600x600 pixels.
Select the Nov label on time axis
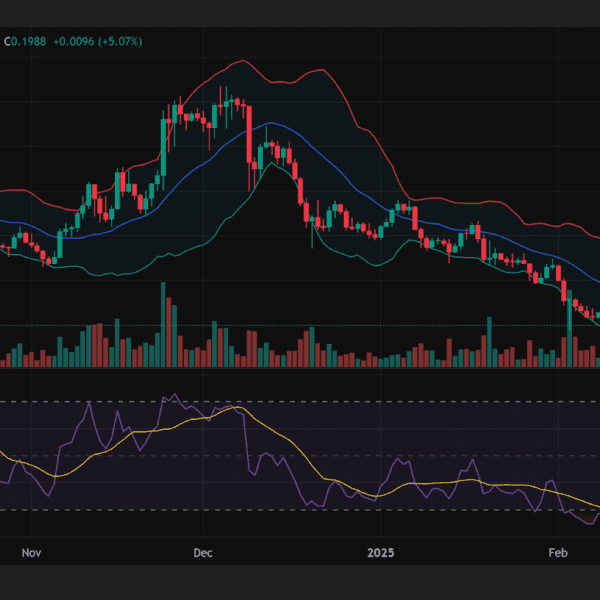pos(32,552)
